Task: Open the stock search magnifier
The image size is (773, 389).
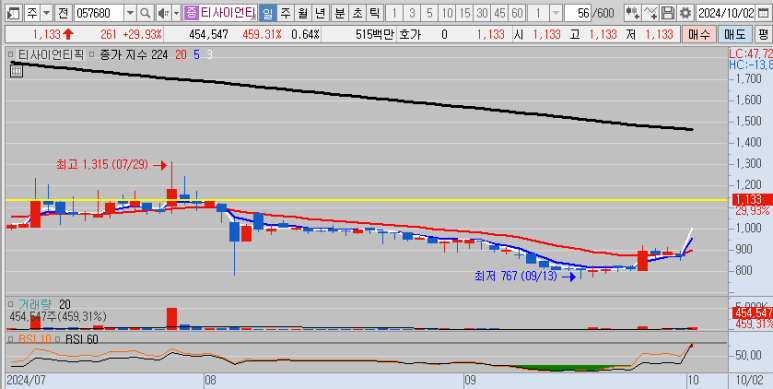Action: (145, 13)
